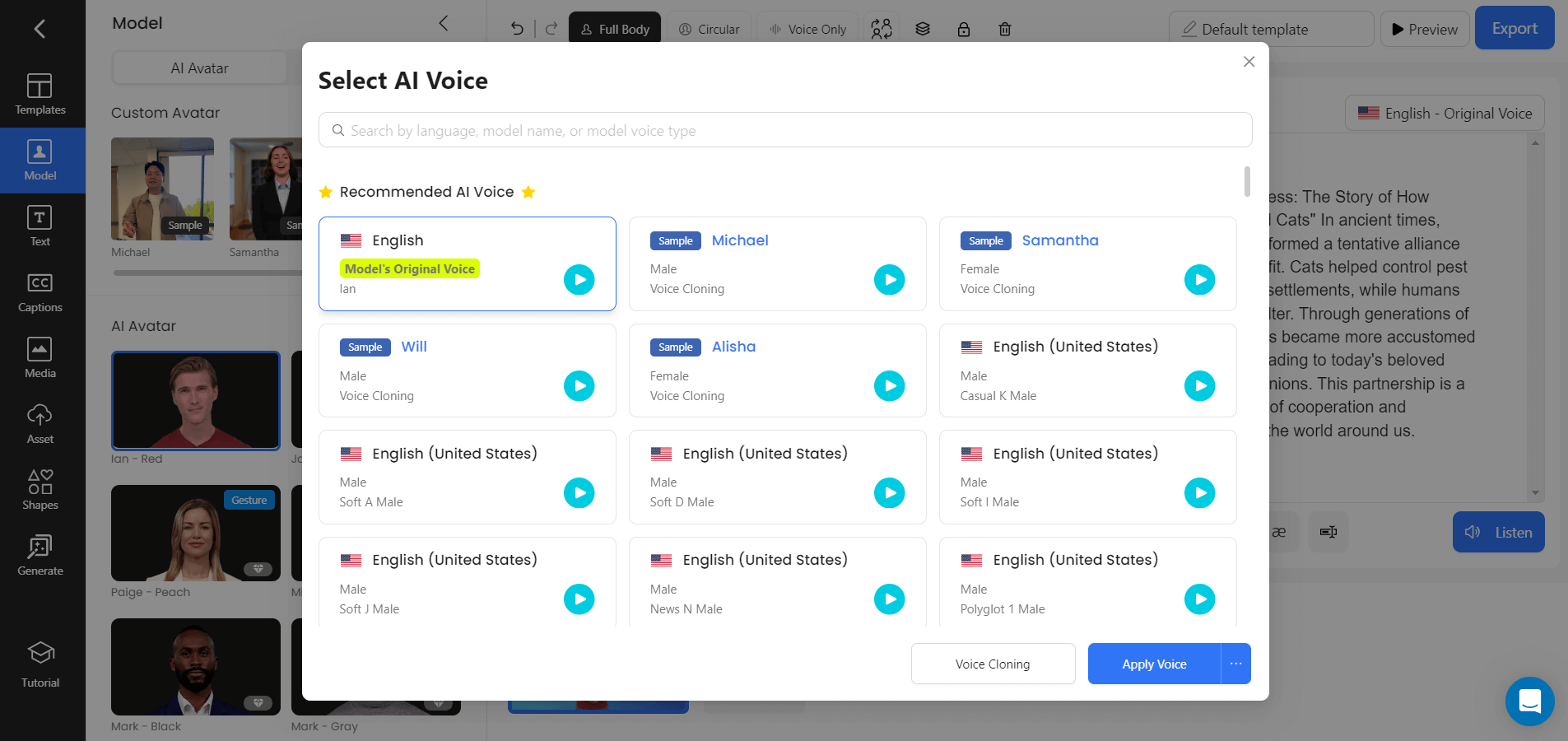Switch to Voice Only mode
This screenshot has width=1568, height=741.
click(807, 28)
